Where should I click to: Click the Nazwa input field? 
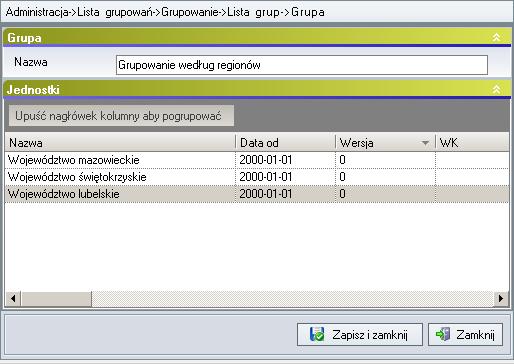click(302, 65)
